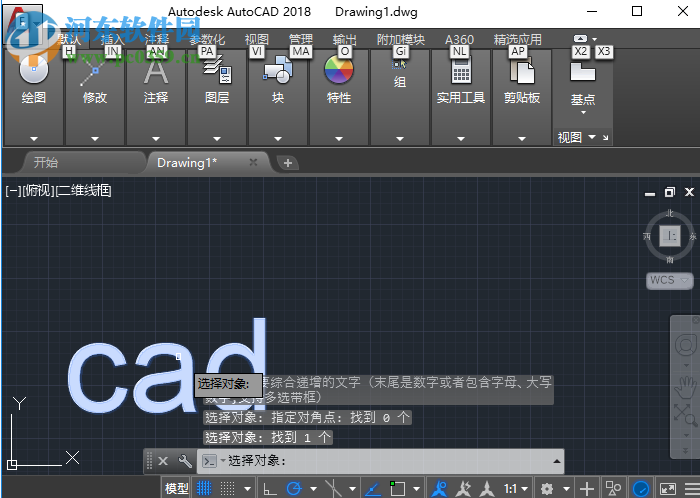Toggle hardware acceleration circle icon in status bar
Viewport: 700px width, 498px height.
pos(641,489)
